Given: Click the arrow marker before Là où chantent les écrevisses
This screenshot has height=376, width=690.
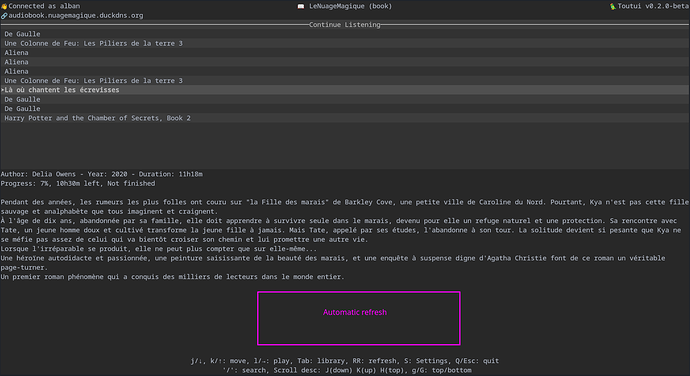Looking at the screenshot, I should pyautogui.click(x=2, y=90).
